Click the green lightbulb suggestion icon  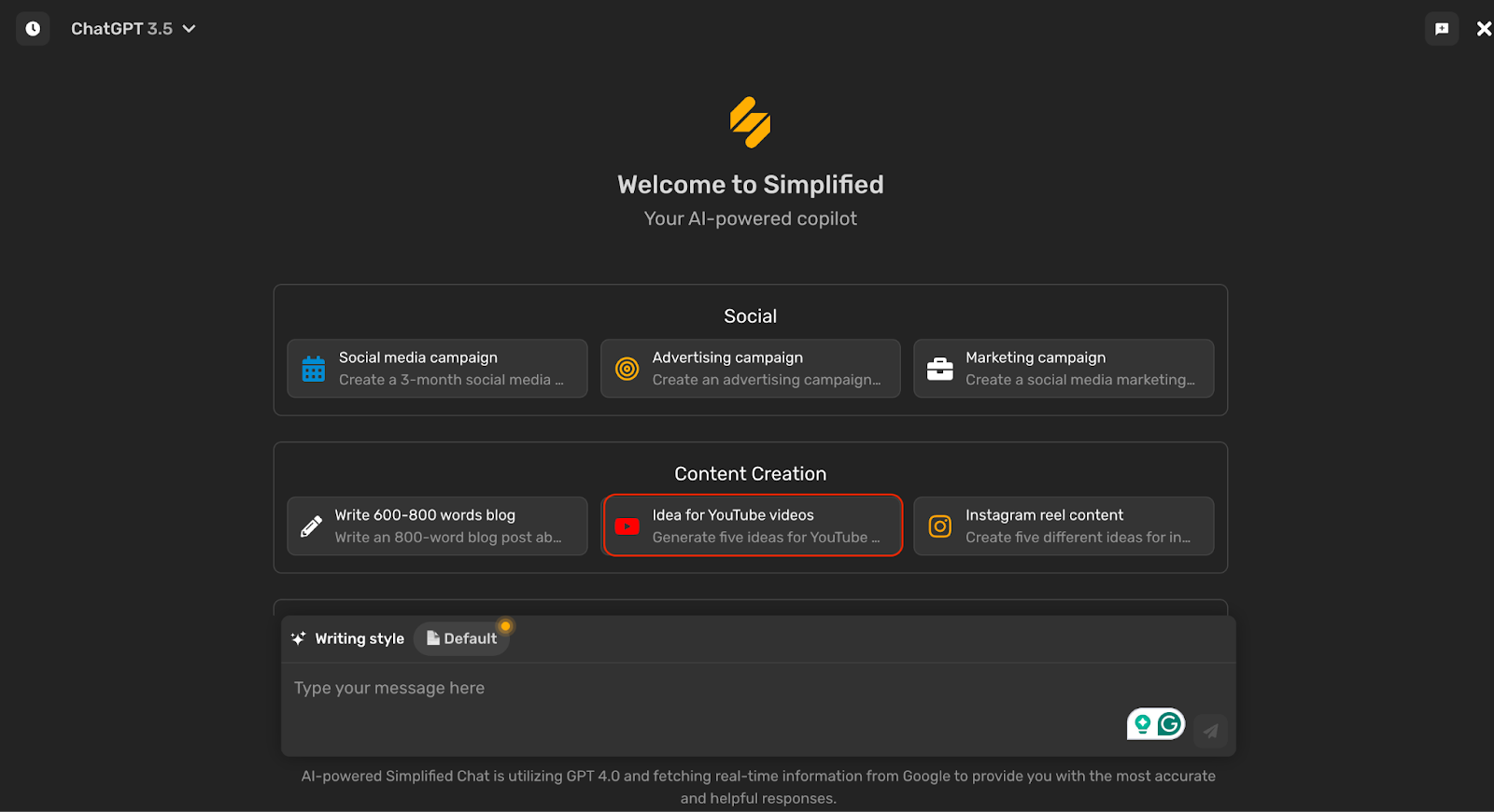coord(1142,724)
